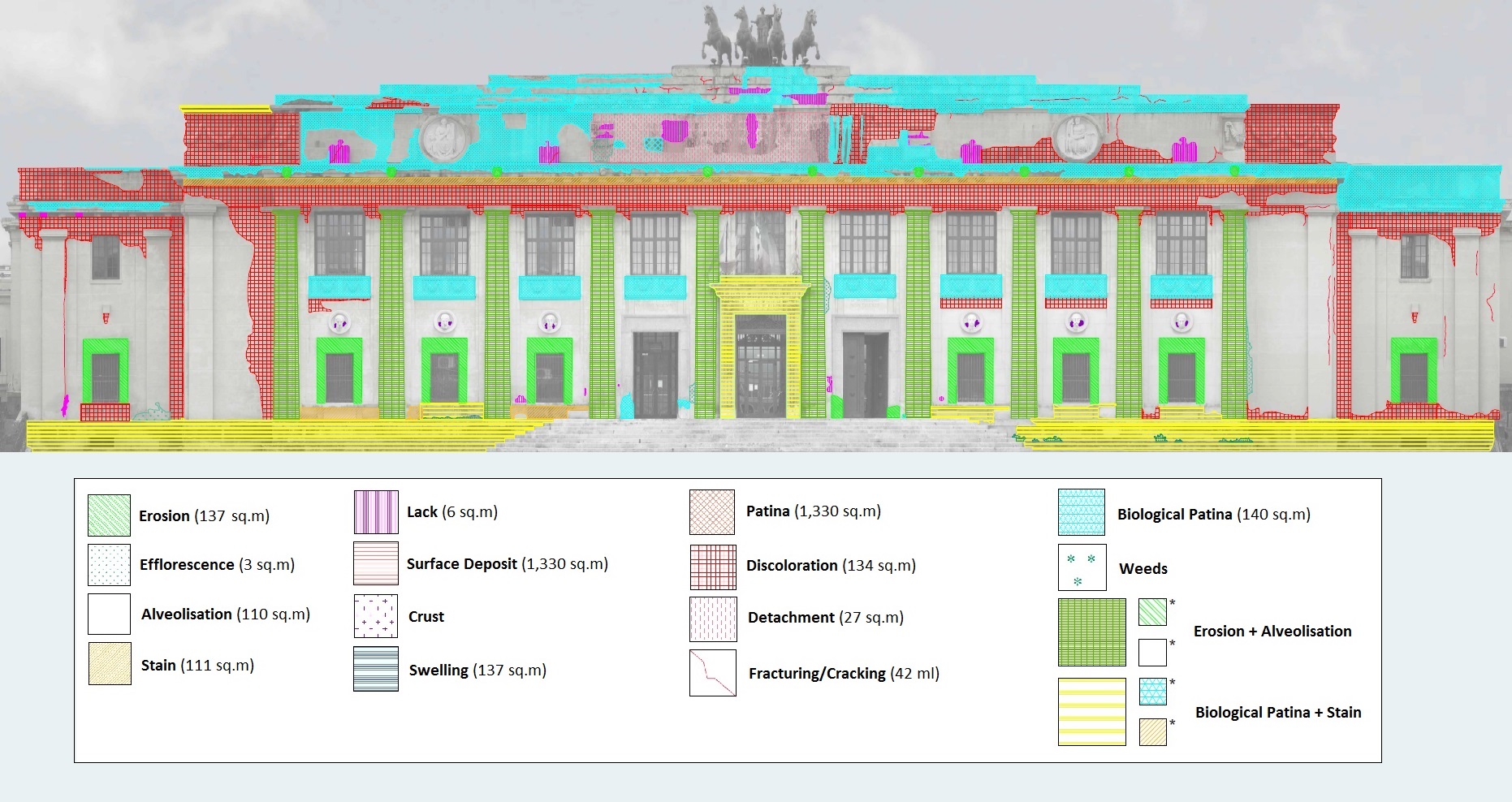Click the 'Patina (1,330 sq.m)' legend text
The image size is (1512, 802).
click(814, 511)
